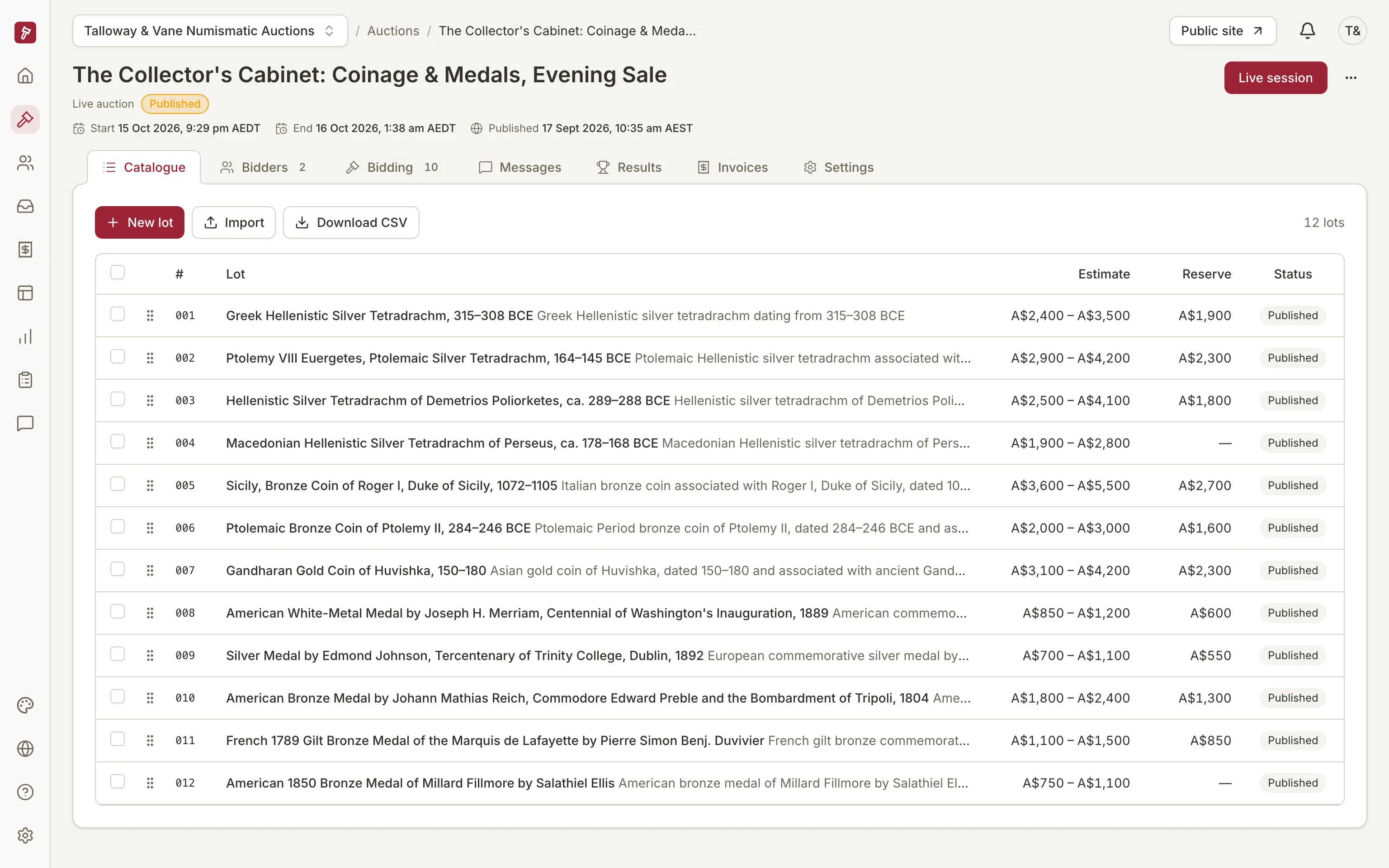This screenshot has height=868, width=1389.
Task: Select checkbox for lot 006 Ptolemy II coin
Action: pyautogui.click(x=118, y=526)
